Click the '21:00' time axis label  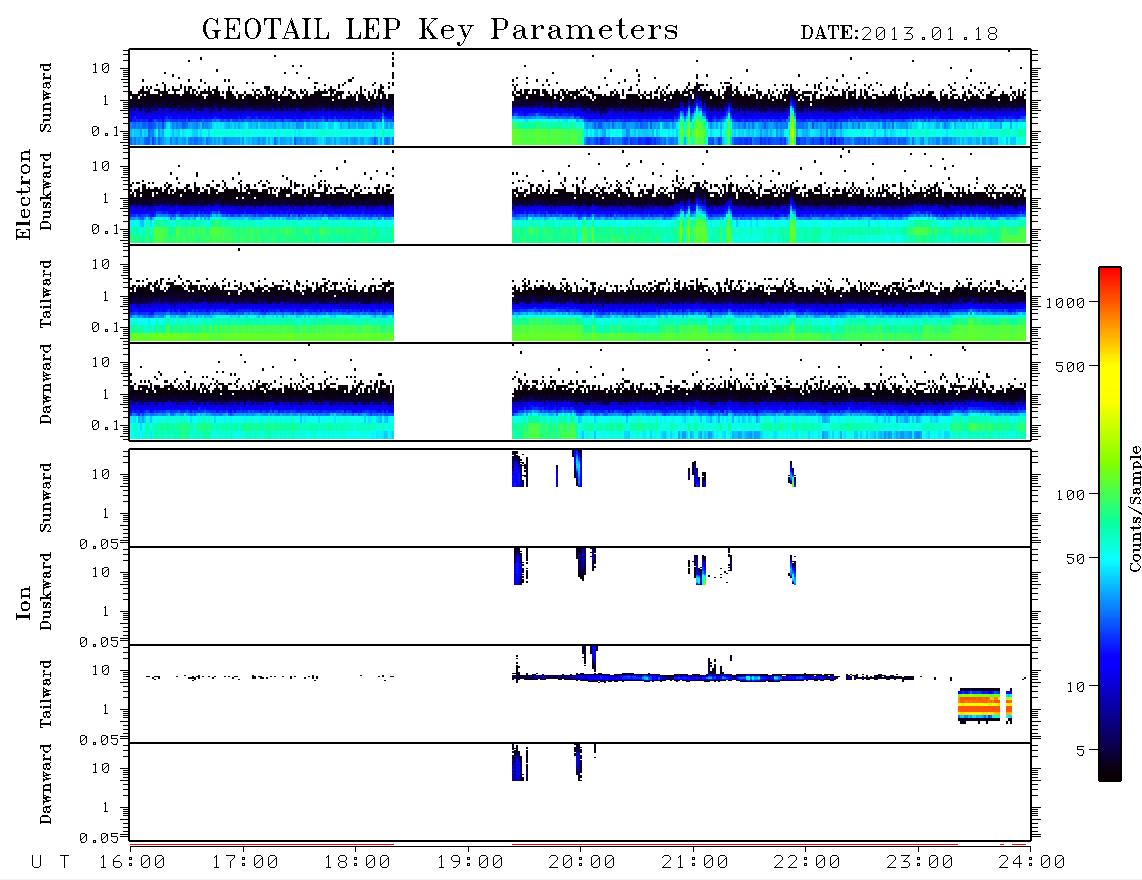695,863
